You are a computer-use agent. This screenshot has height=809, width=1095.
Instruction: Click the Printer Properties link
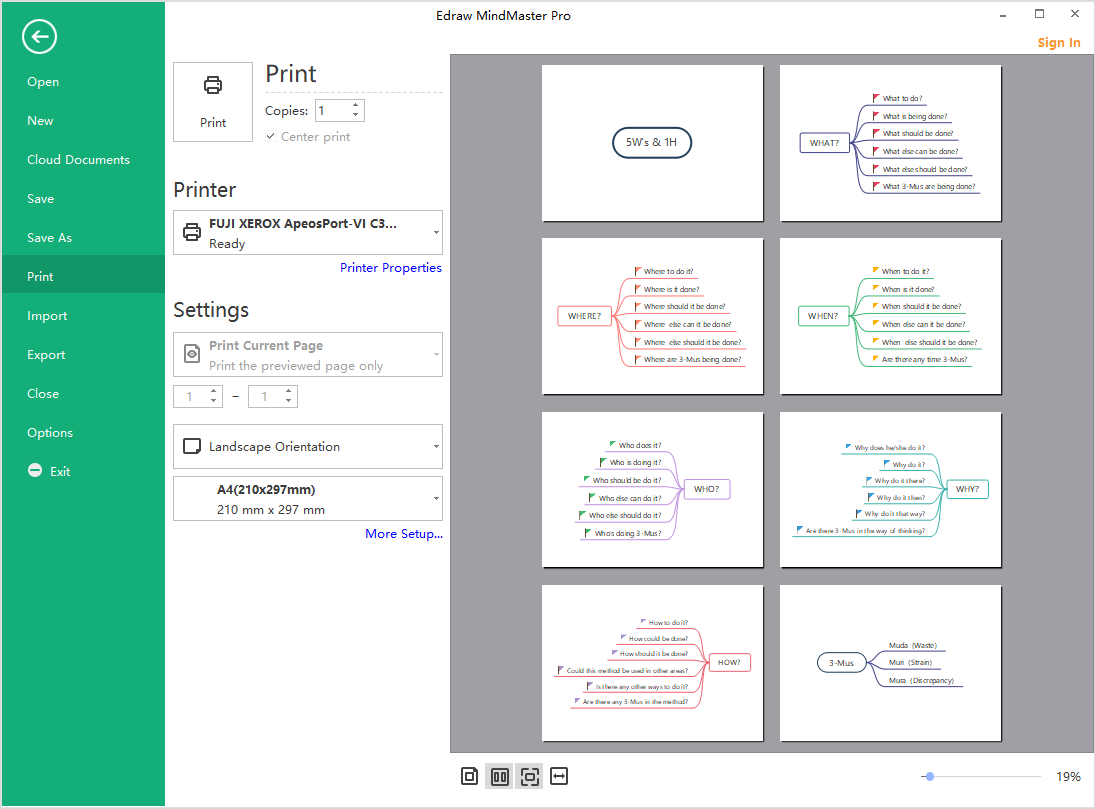pos(390,268)
